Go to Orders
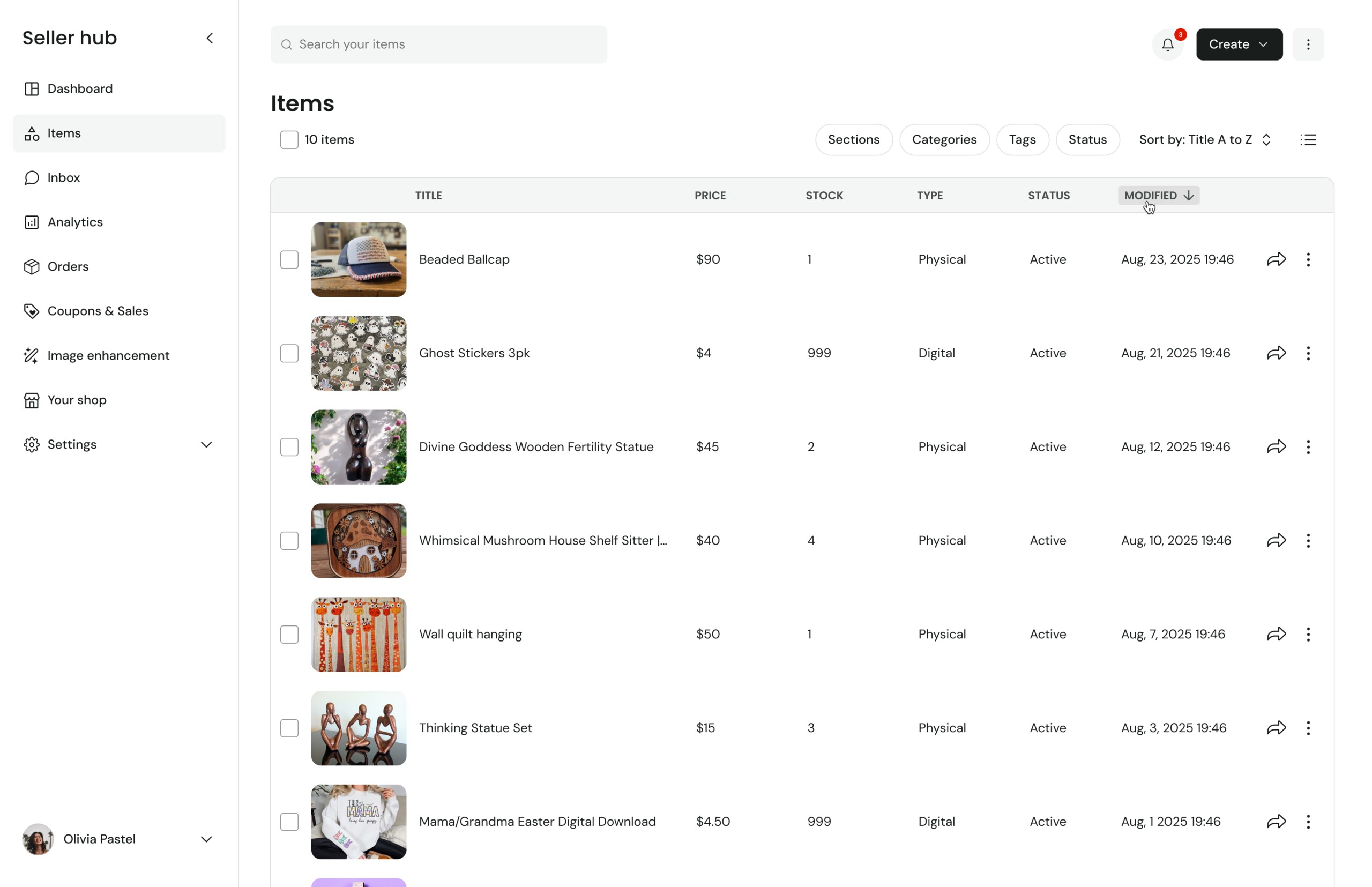Image resolution: width=1372 pixels, height=887 pixels. [118, 267]
